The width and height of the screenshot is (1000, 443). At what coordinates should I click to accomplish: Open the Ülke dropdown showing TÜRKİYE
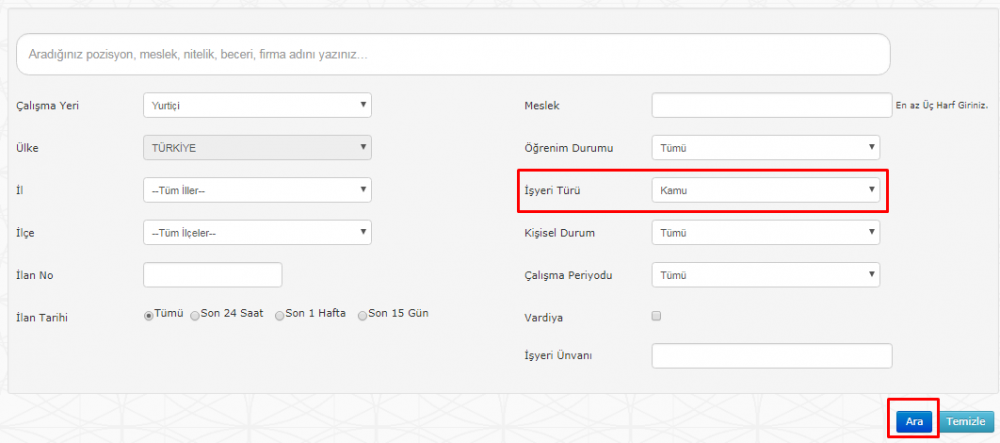pos(257,147)
